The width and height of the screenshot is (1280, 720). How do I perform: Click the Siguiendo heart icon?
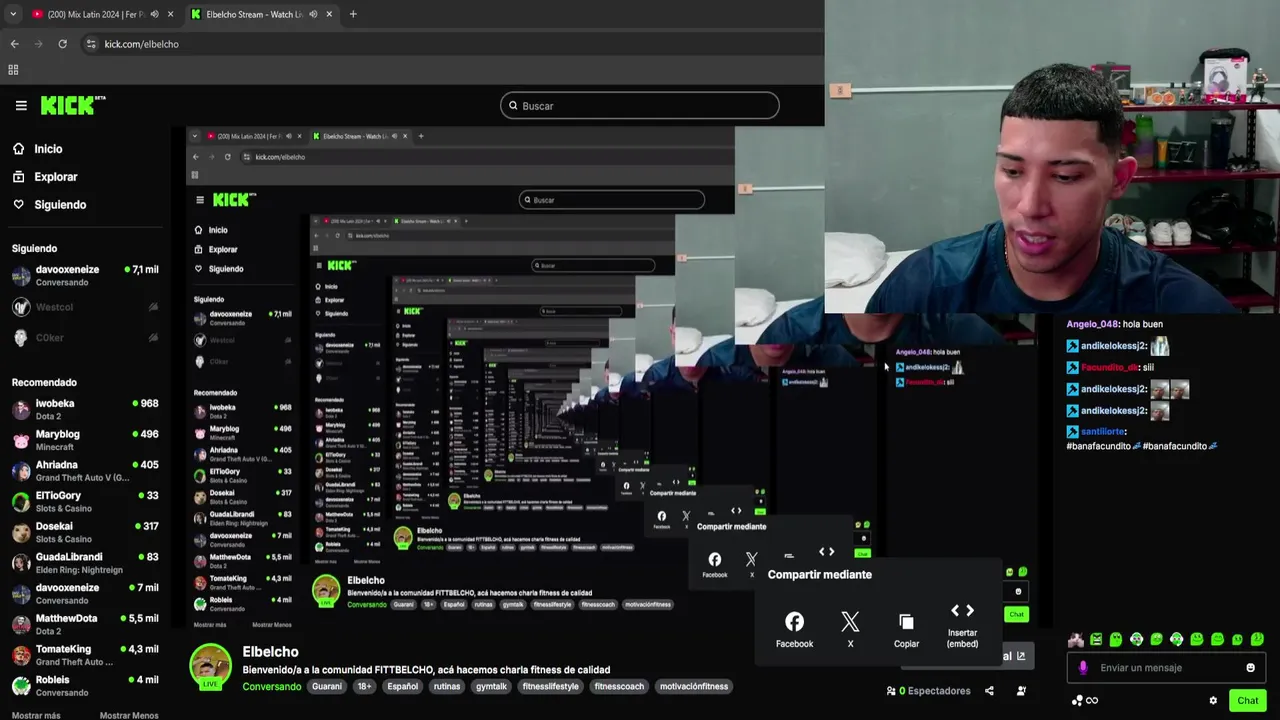click(18, 205)
